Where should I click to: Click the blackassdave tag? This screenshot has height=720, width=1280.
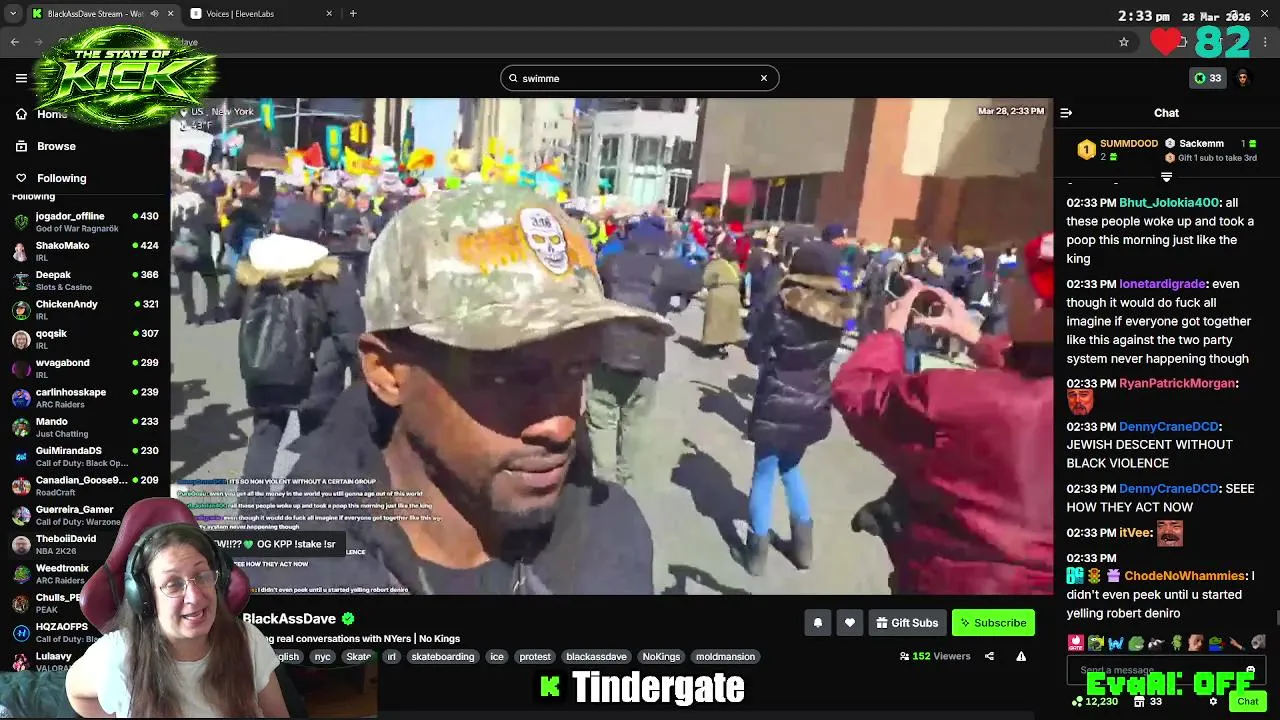596,657
